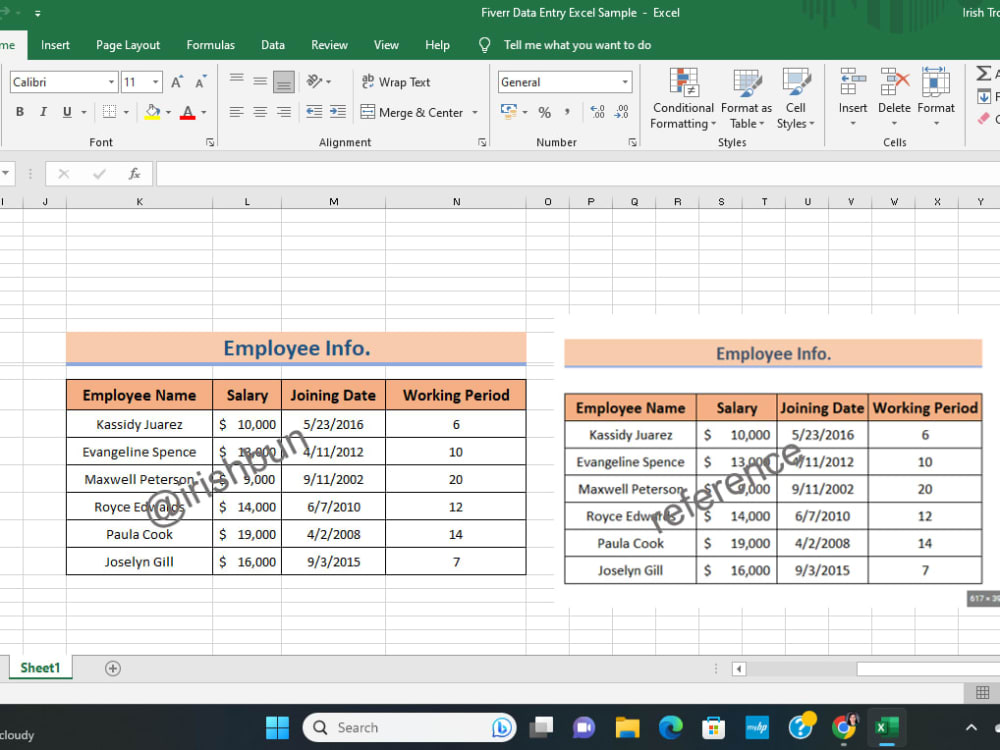
Task: Apply accounting number format
Action: (509, 112)
